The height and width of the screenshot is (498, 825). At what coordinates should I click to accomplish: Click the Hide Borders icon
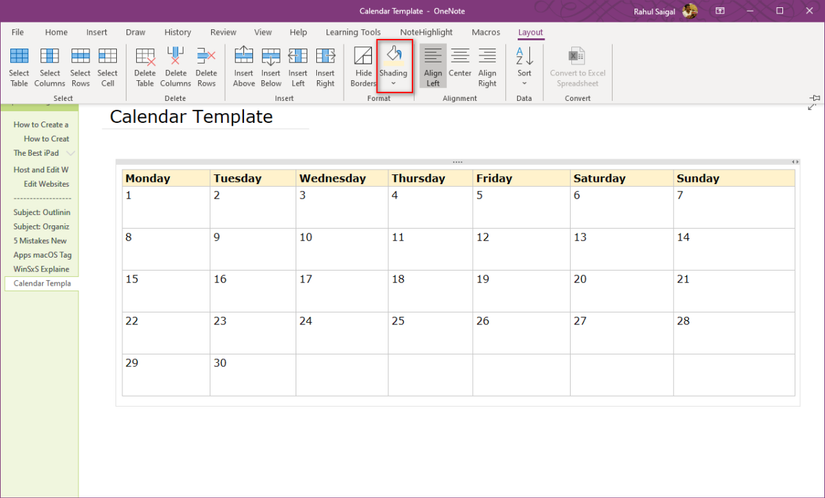pyautogui.click(x=363, y=56)
